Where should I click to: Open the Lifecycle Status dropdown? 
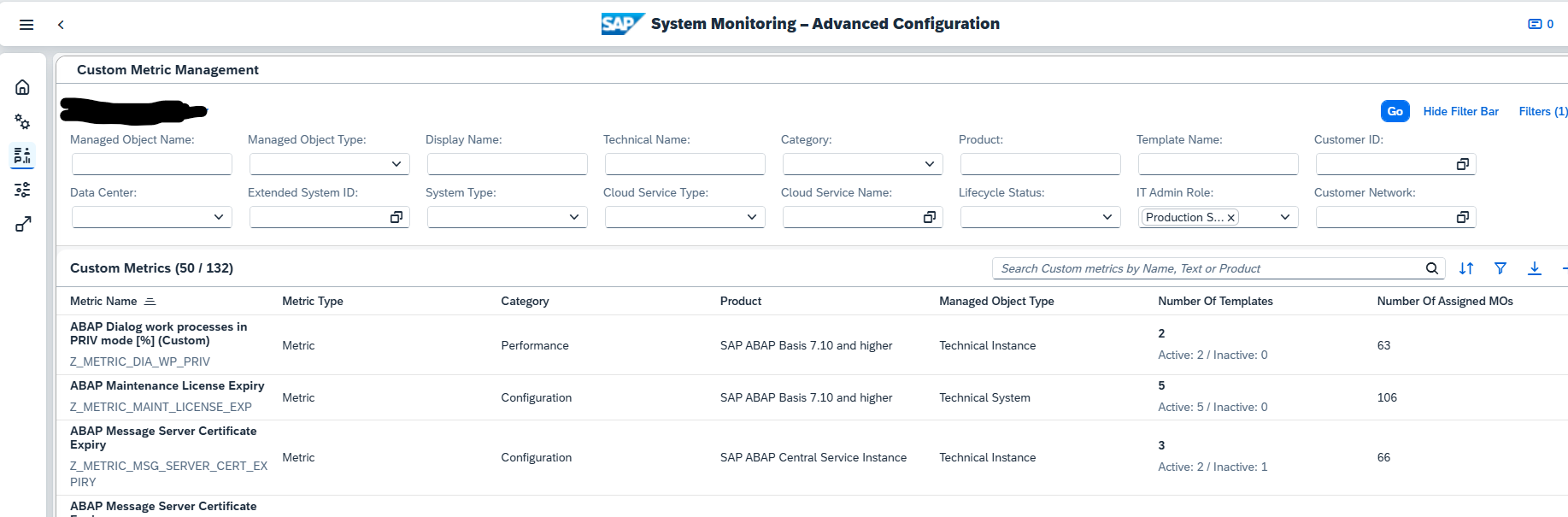(1107, 217)
